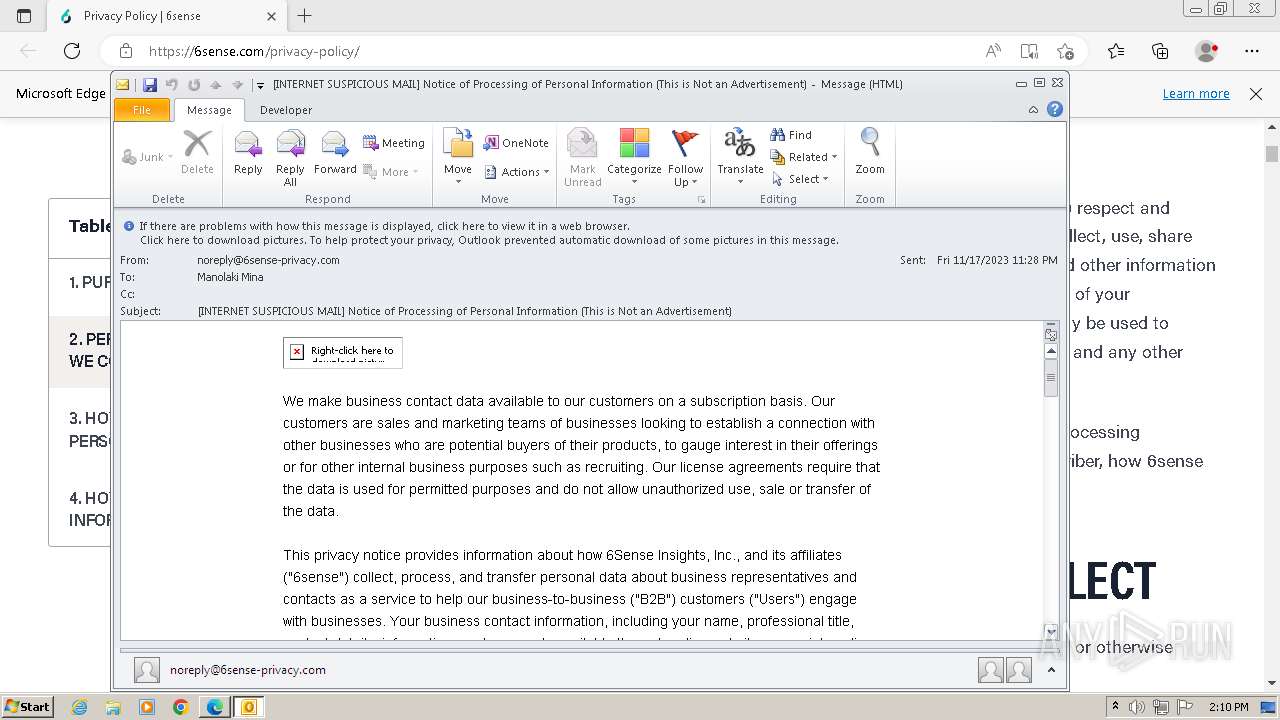Open Zoom magnifier in ribbon
This screenshot has height=720, width=1280.
click(x=870, y=152)
